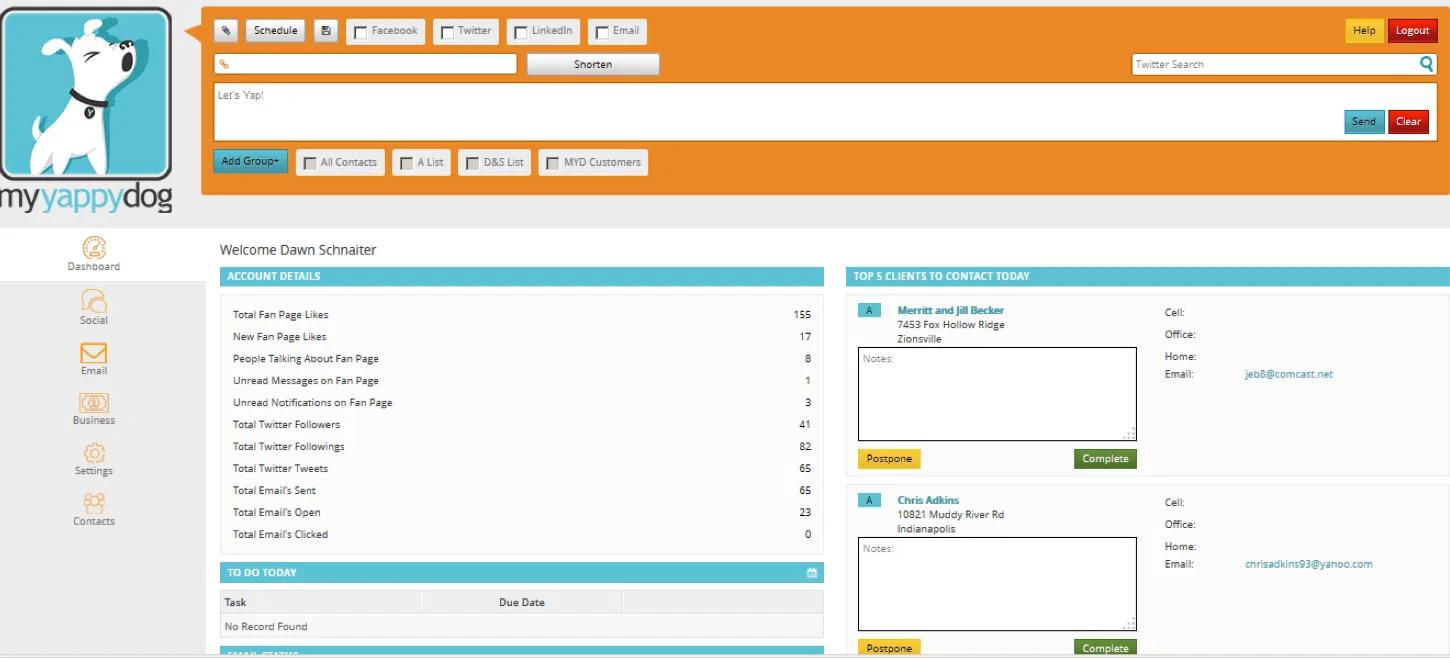Click the Due Date column header

click(521, 602)
